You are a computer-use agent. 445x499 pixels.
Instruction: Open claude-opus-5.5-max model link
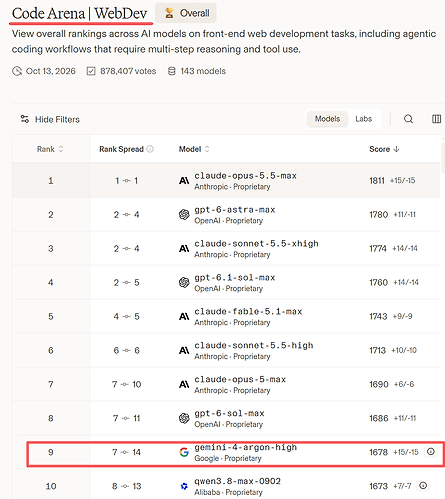[246, 176]
